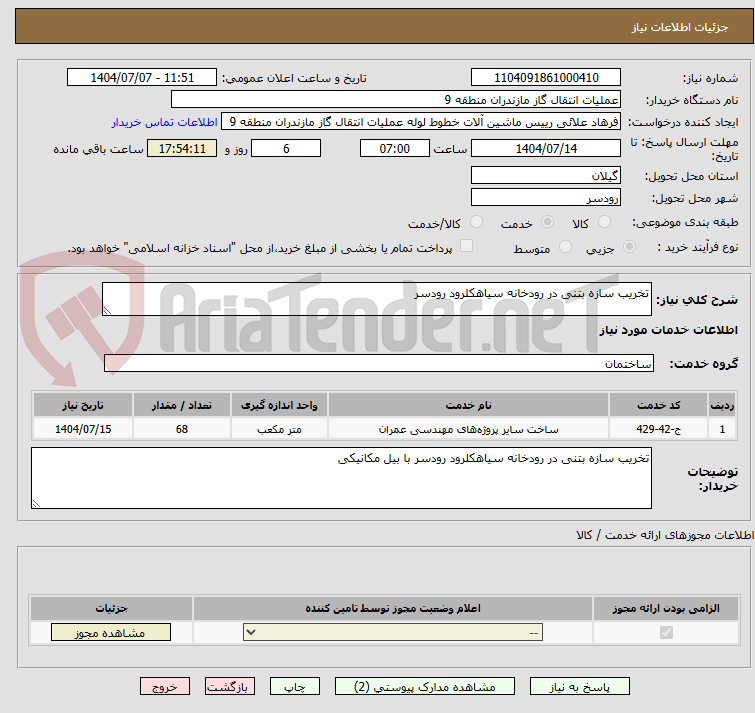Click the واحد اندازه گیری column header
The height and width of the screenshot is (713, 755).
[x=279, y=405]
